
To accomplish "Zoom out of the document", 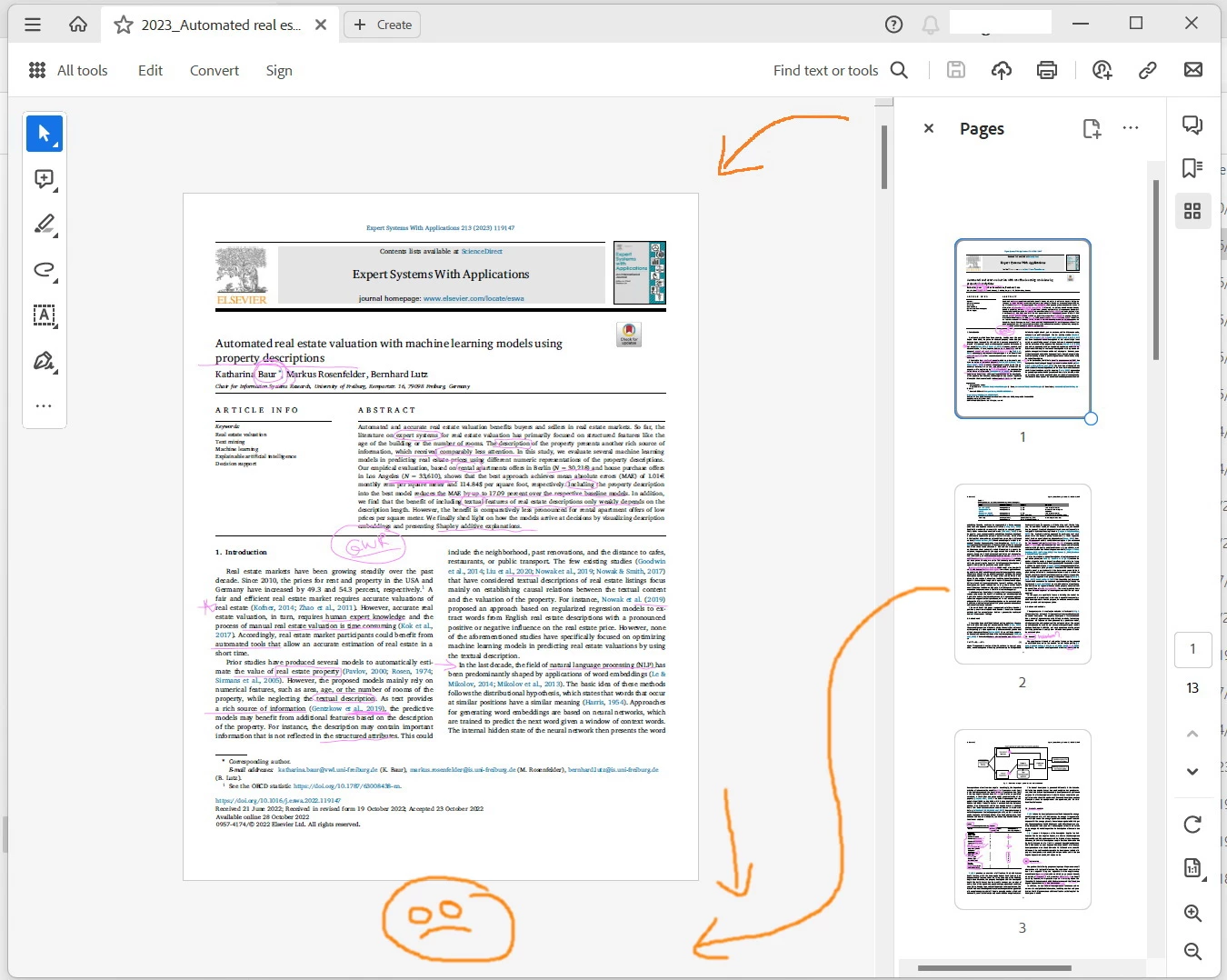I will coord(1192,951).
